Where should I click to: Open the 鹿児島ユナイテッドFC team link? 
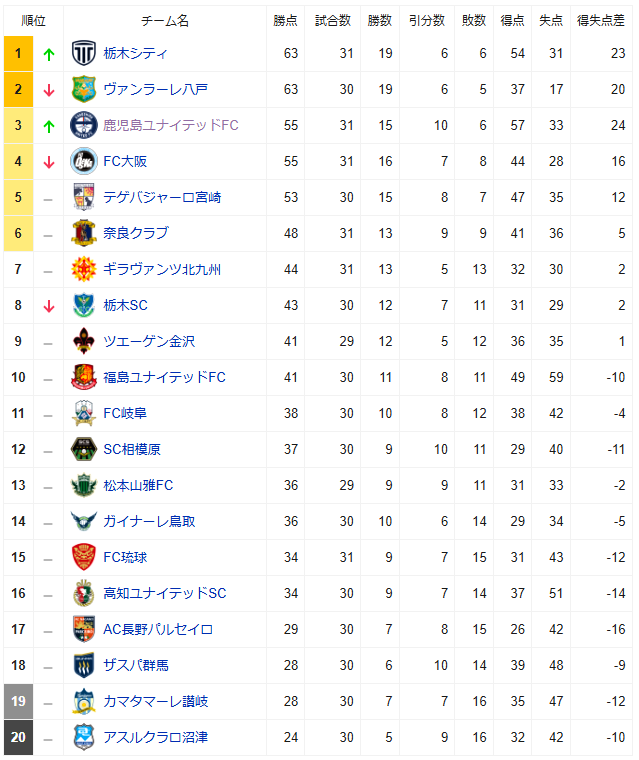point(171,126)
